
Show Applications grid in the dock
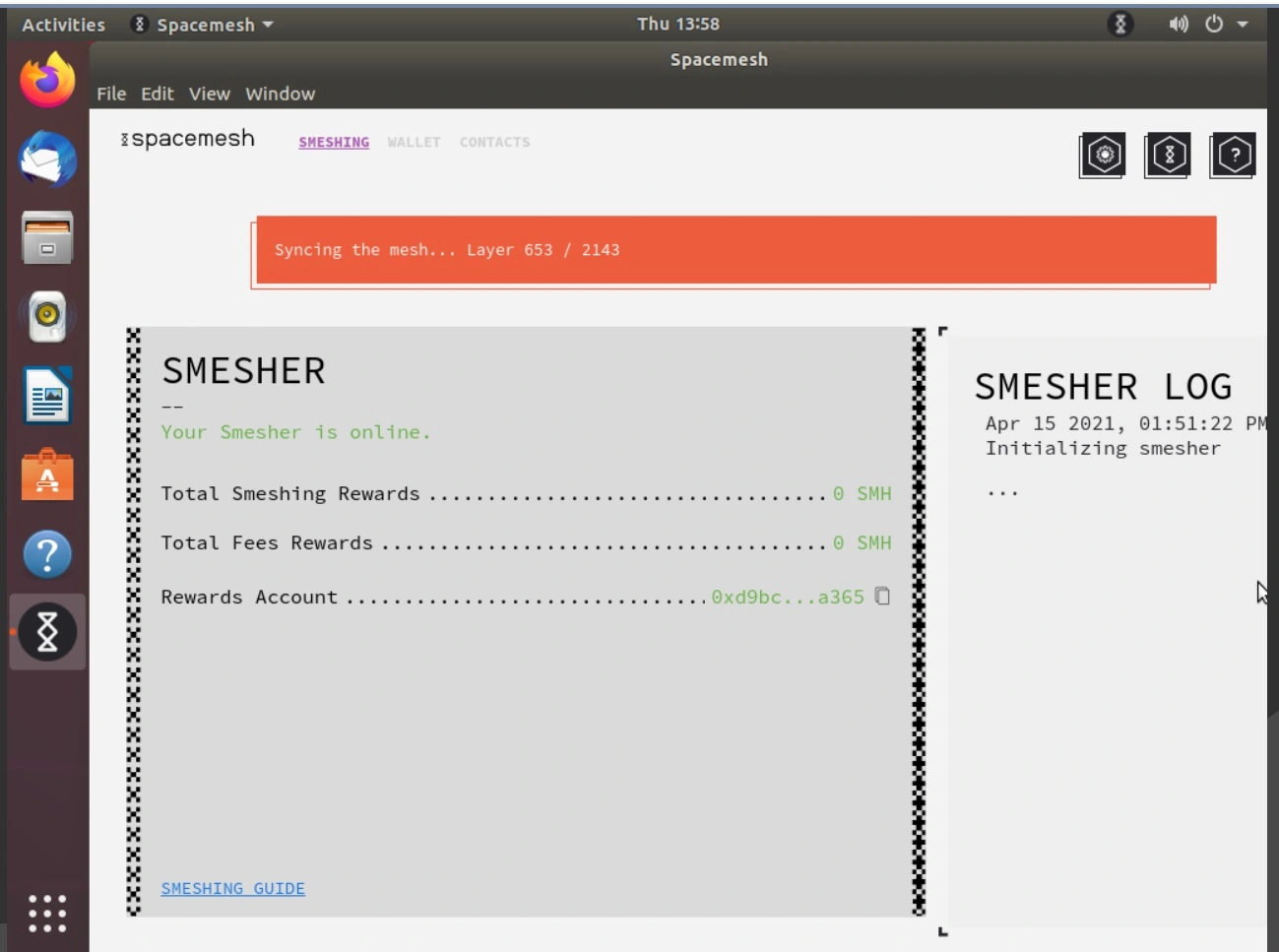[x=47, y=914]
